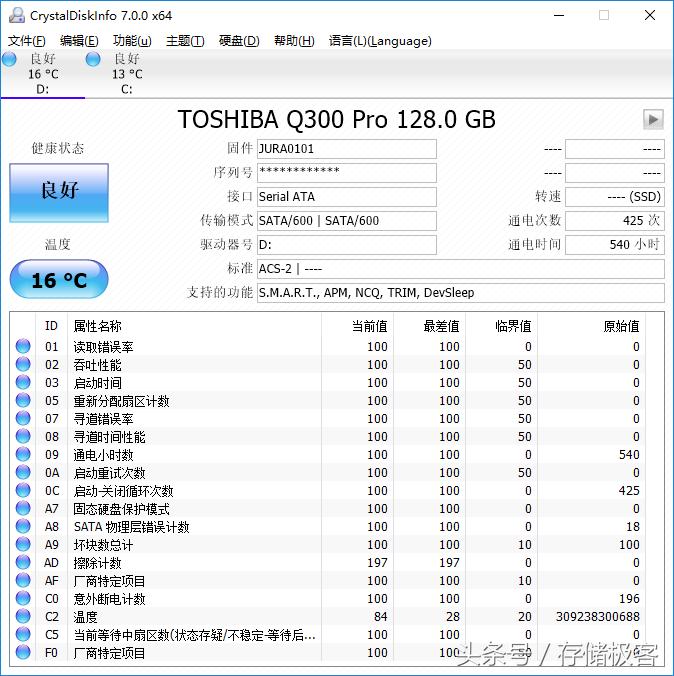Click current value 197 in 擦除计数 row

(377, 562)
